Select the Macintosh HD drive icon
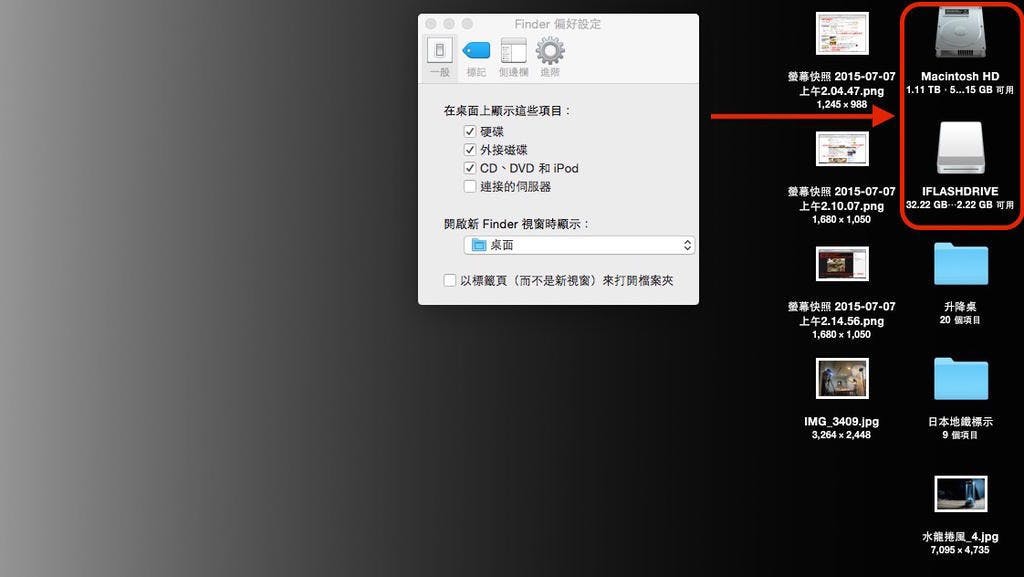The height and width of the screenshot is (577, 1024). pos(960,33)
